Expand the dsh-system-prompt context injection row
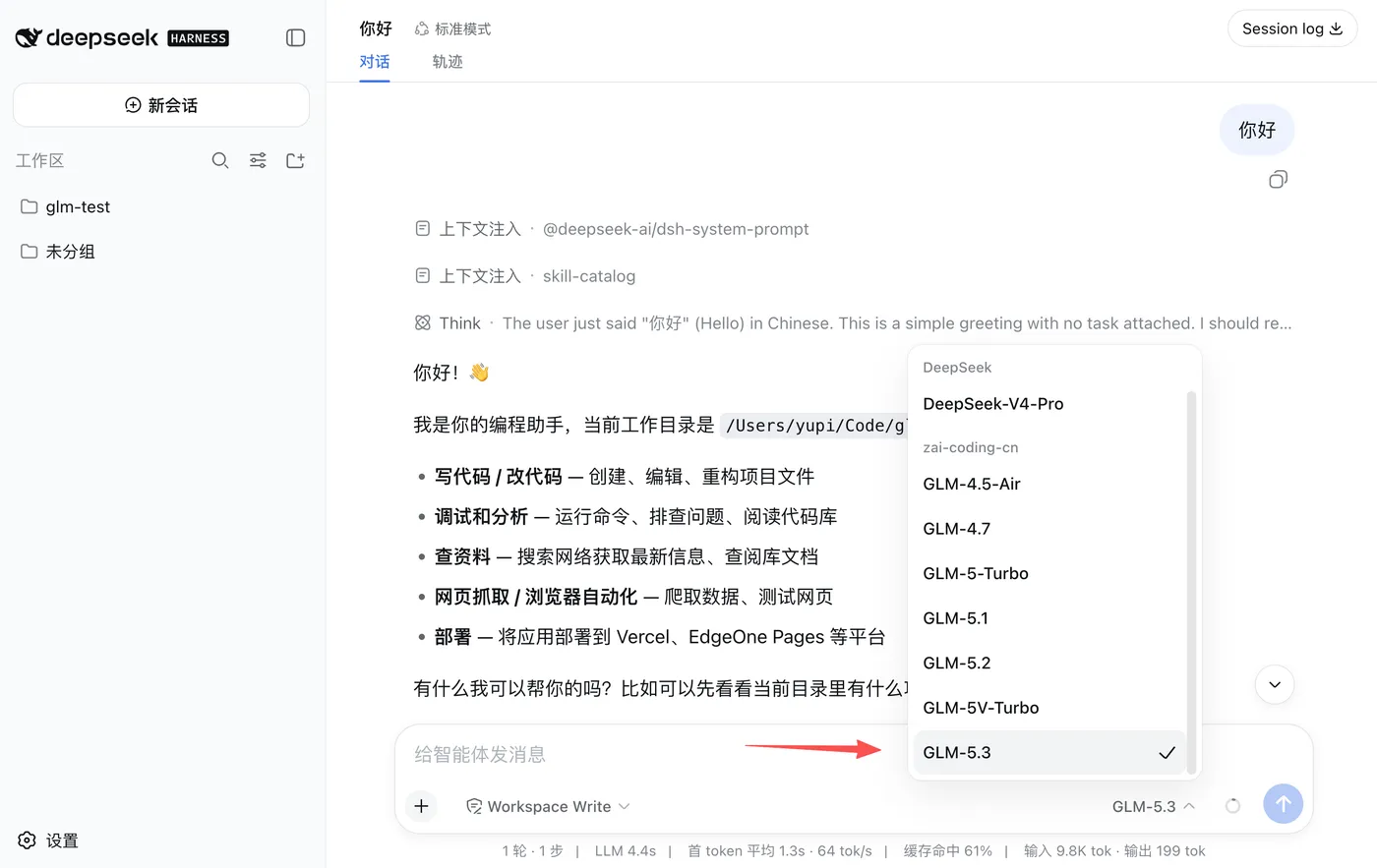1377x868 pixels. (x=612, y=229)
